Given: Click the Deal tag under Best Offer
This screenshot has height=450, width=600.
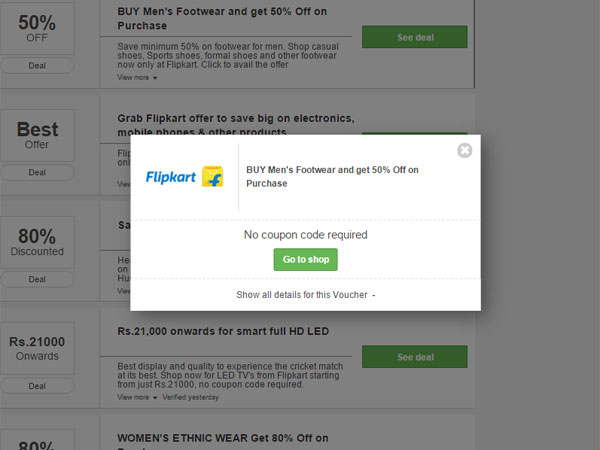Looking at the screenshot, I should click(x=37, y=172).
